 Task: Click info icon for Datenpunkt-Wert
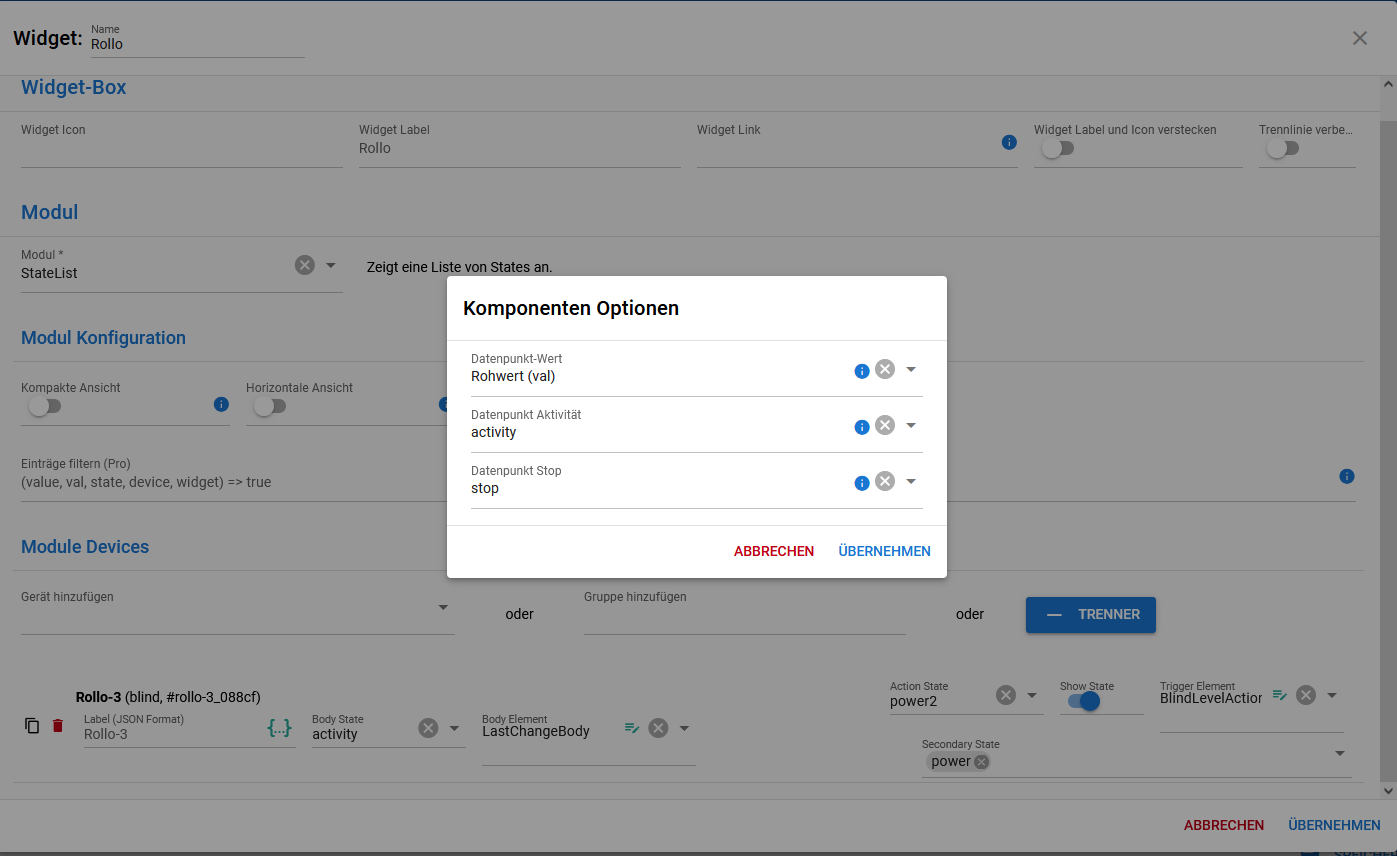[861, 371]
